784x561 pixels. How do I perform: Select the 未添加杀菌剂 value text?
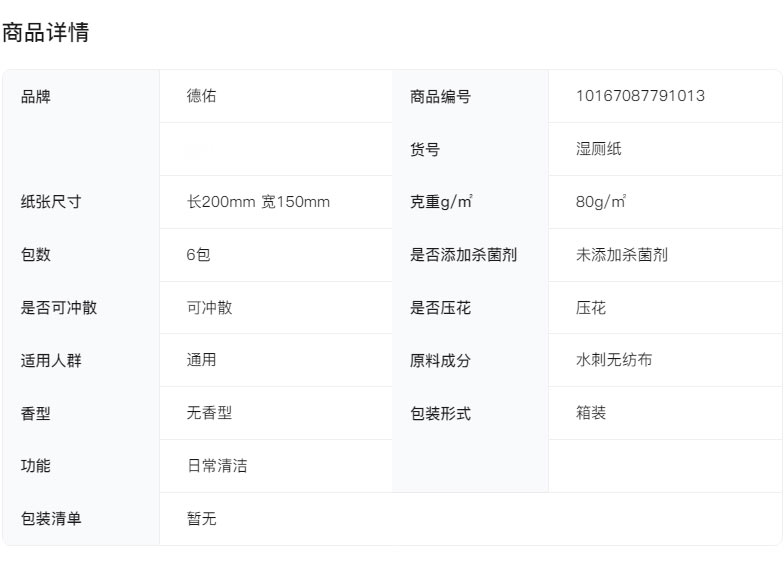pos(622,255)
